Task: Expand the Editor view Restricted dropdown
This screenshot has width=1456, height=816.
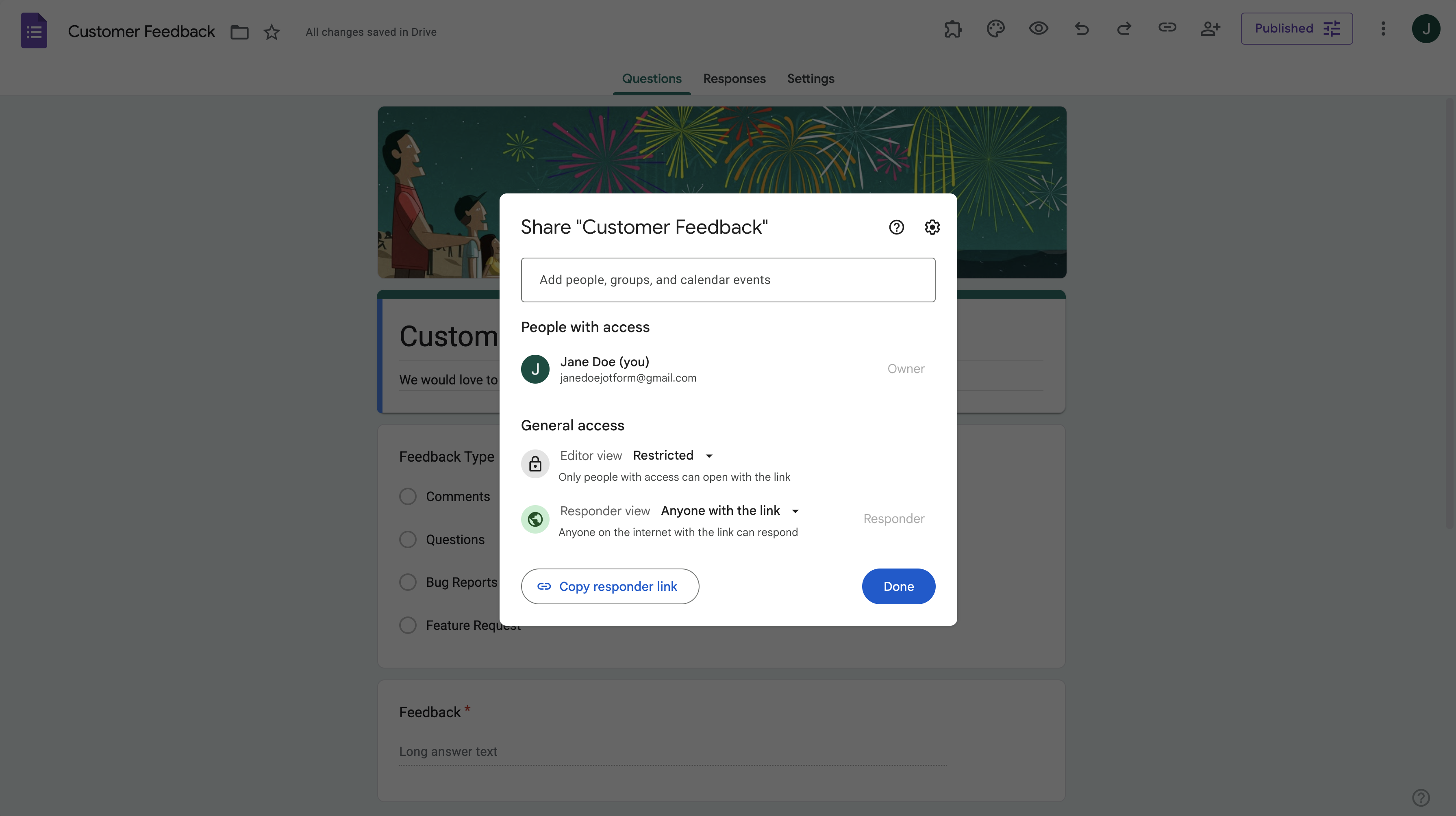Action: pyautogui.click(x=673, y=456)
